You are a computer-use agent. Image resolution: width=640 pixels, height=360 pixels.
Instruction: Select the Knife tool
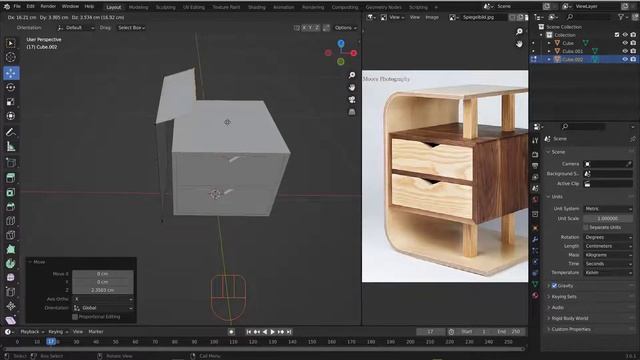coord(11,235)
